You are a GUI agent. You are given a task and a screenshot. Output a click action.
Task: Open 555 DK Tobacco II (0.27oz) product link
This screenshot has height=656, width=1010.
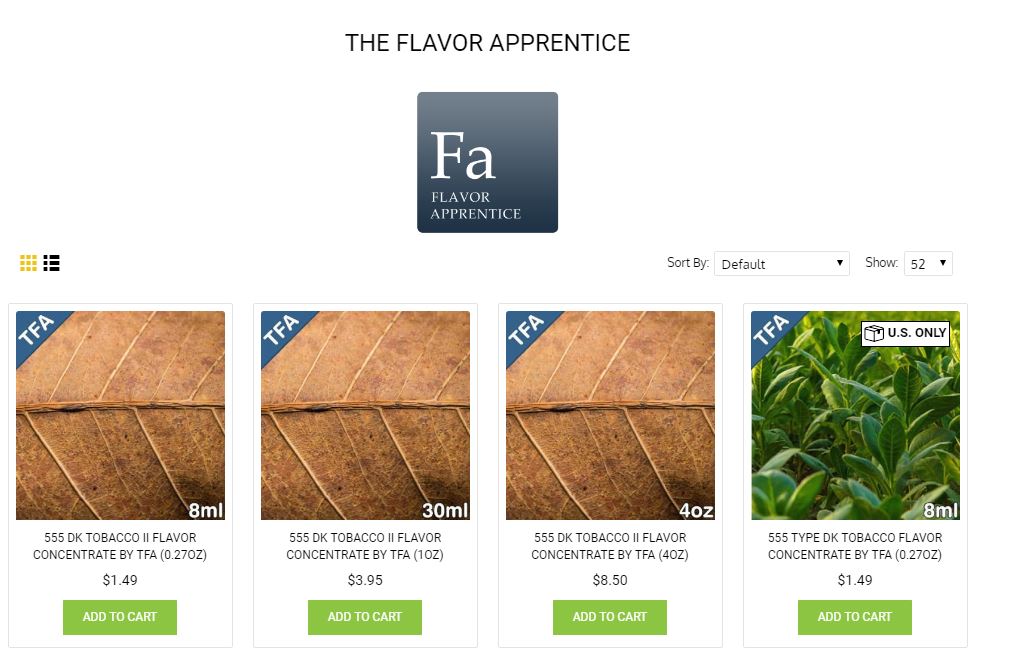pos(120,546)
